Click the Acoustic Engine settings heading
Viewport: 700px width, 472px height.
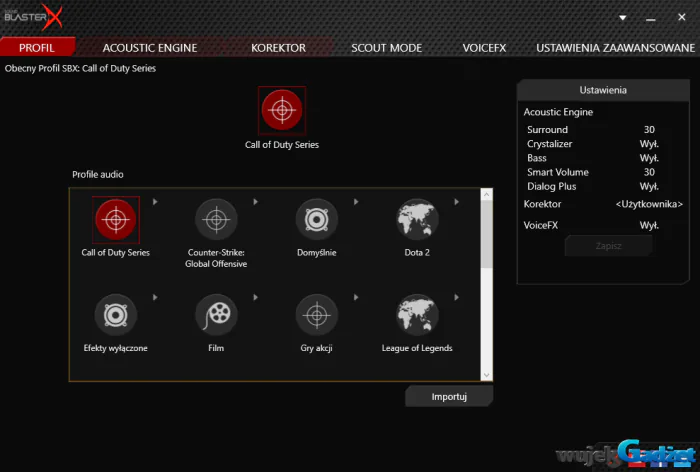558,112
